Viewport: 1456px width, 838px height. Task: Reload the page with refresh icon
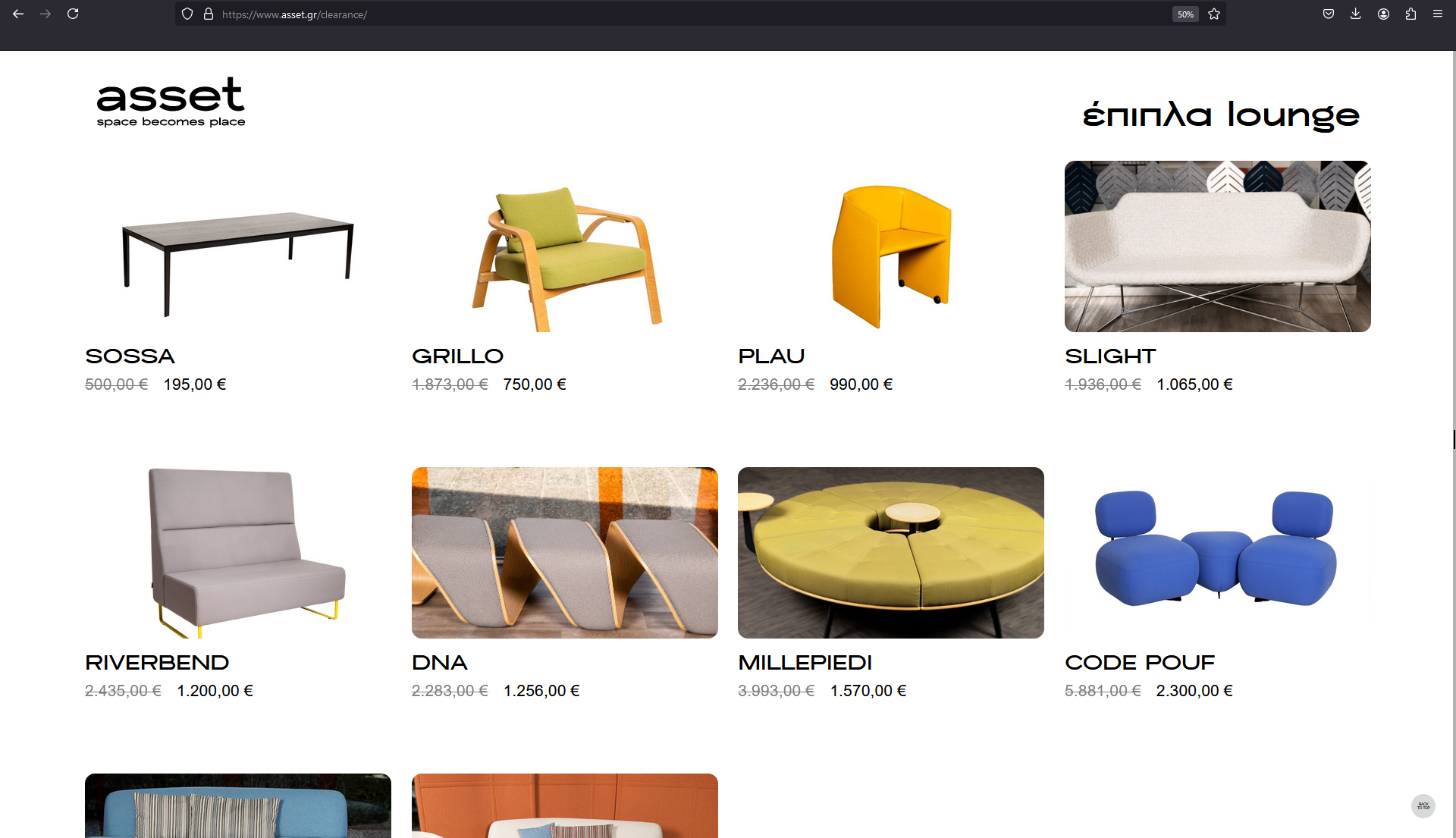[x=73, y=14]
